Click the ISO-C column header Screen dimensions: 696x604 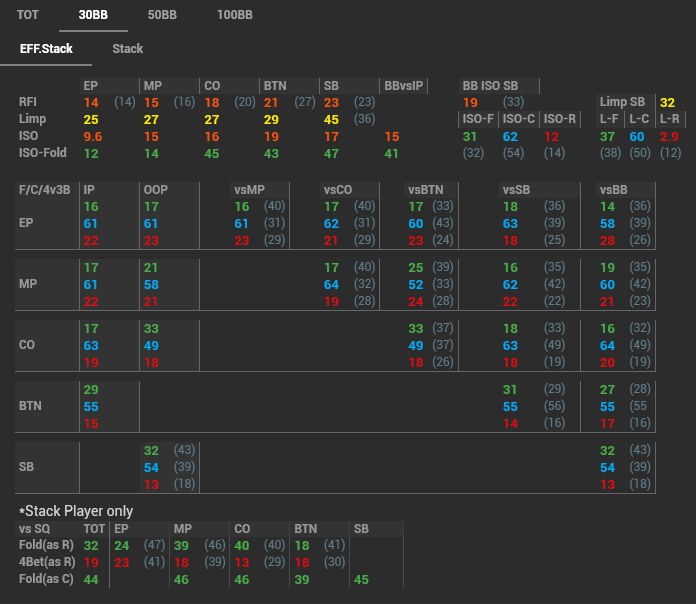[x=520, y=119]
